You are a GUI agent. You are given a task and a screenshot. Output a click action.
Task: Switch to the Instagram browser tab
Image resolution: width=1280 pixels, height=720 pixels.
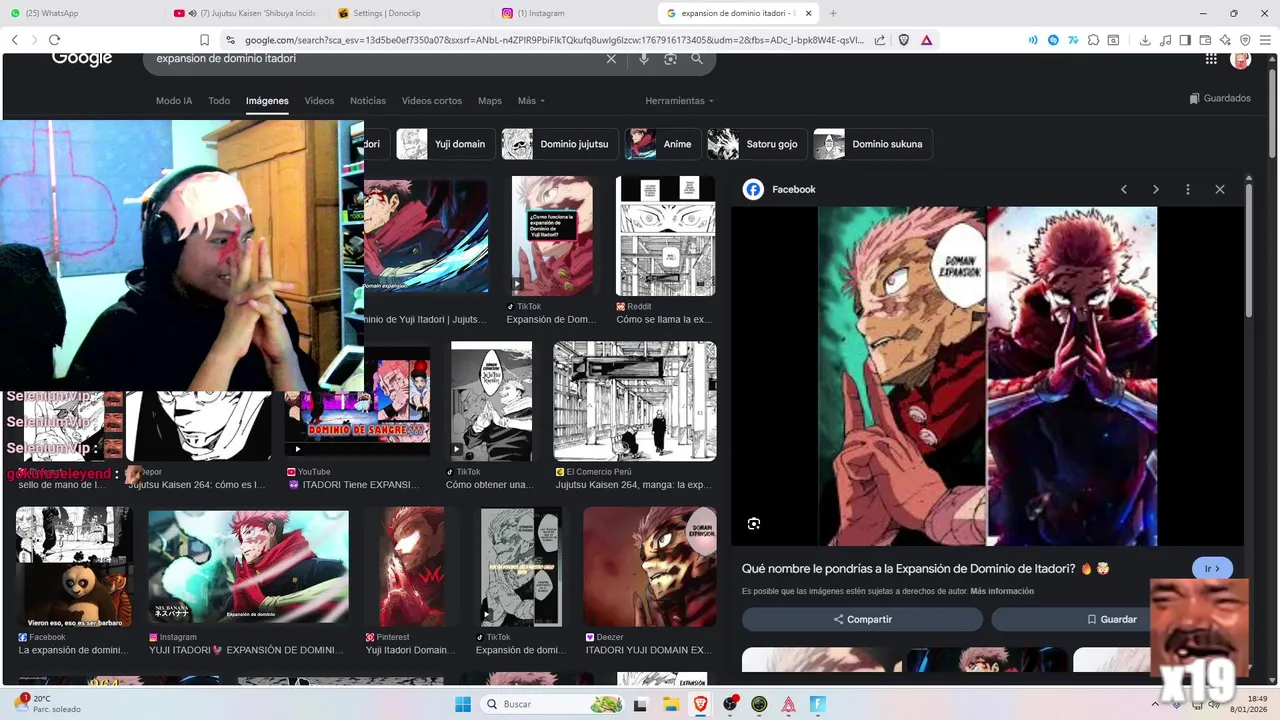[x=572, y=13]
